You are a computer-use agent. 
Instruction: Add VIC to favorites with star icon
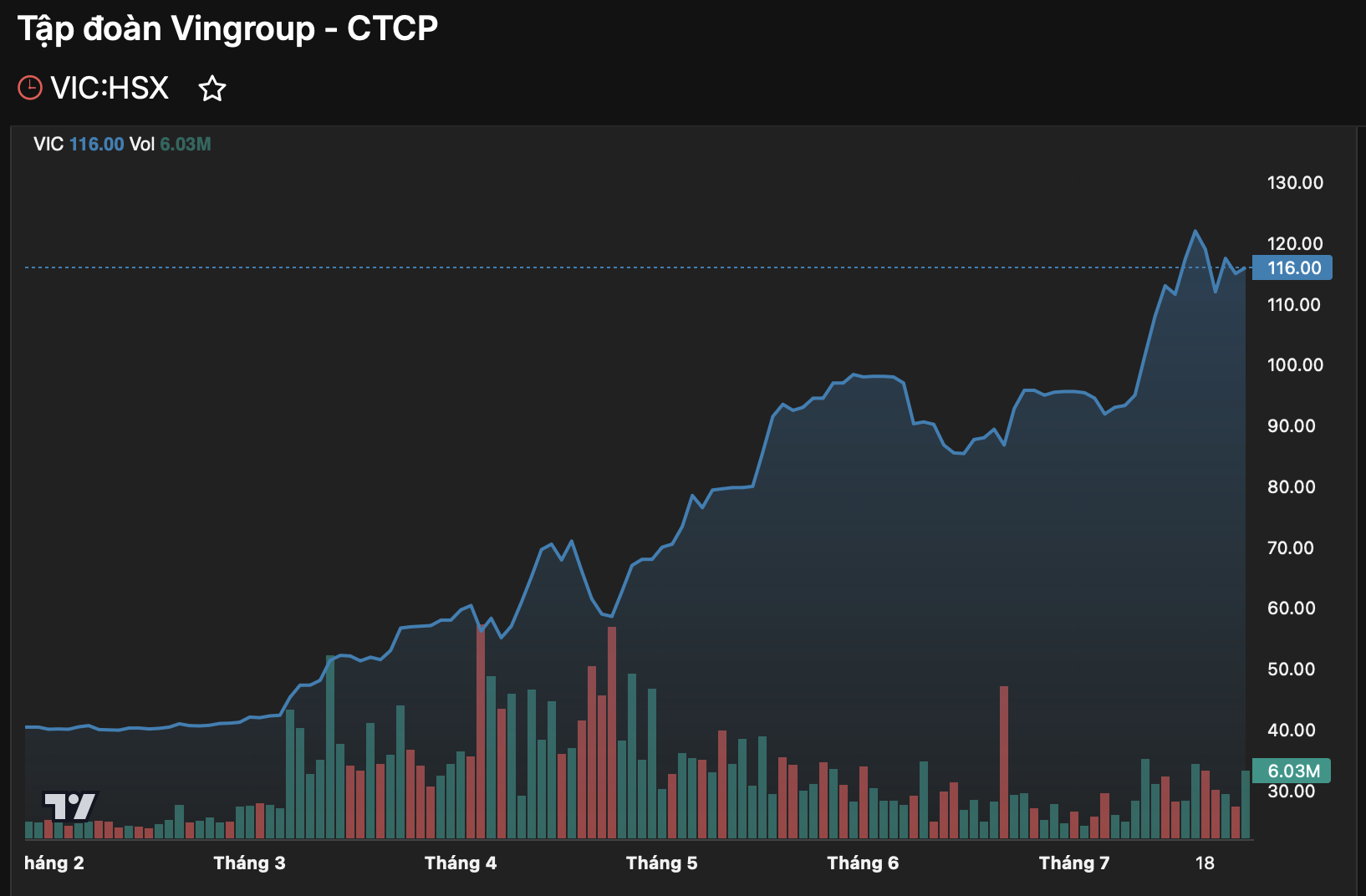tap(212, 88)
